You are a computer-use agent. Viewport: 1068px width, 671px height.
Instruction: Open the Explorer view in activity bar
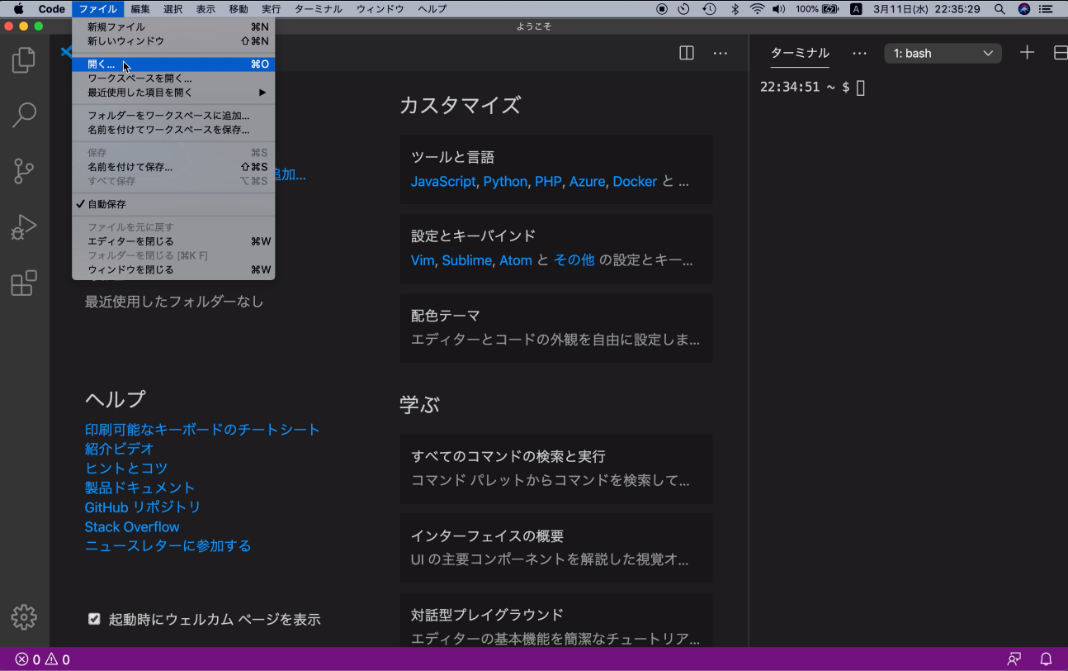pos(24,60)
